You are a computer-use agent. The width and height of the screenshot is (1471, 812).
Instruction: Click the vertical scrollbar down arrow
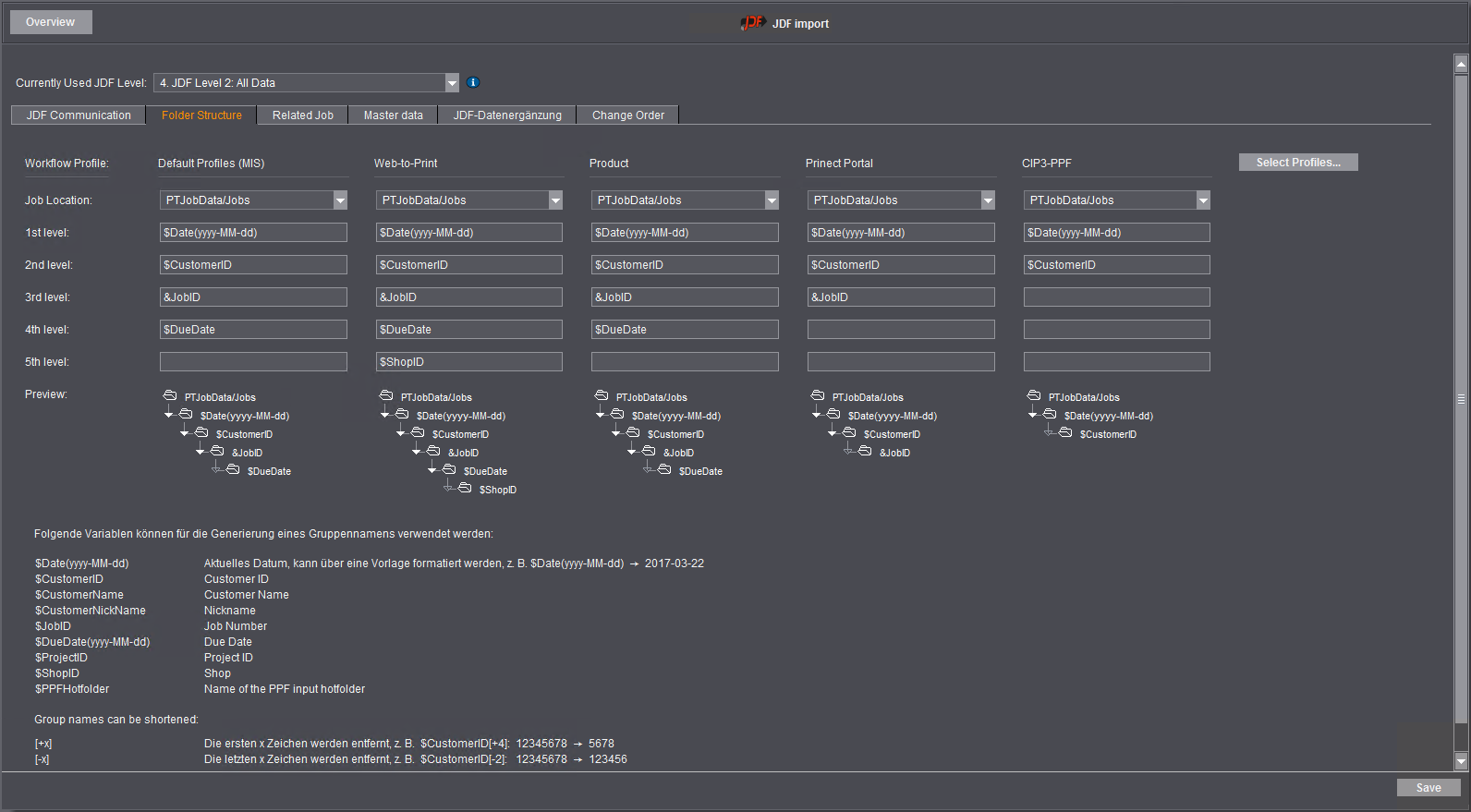coord(1461,761)
